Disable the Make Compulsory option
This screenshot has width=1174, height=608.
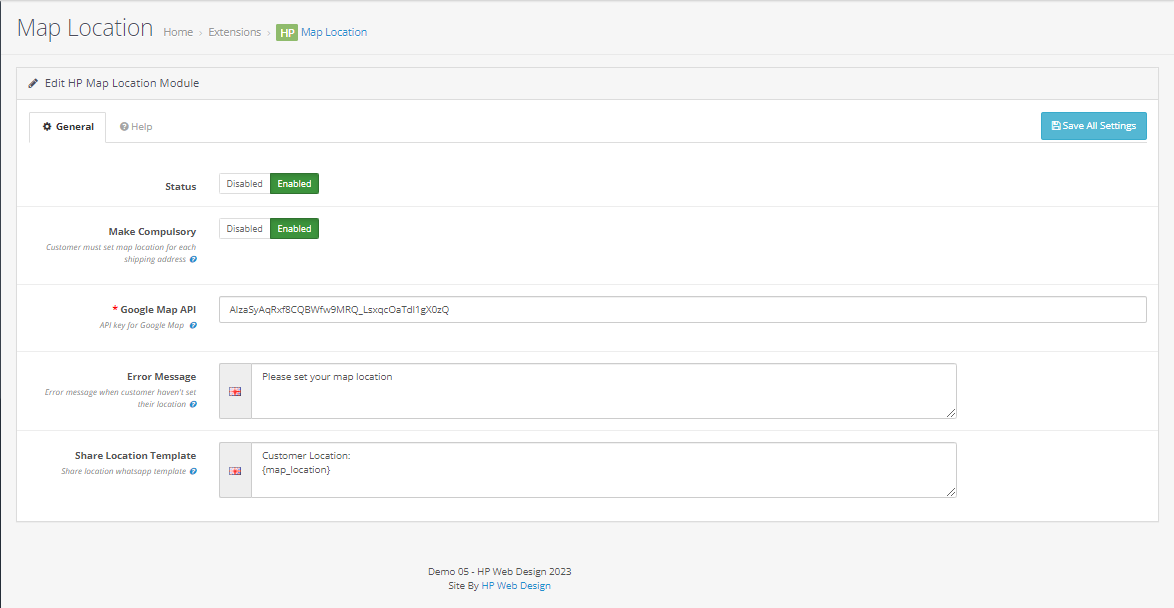(x=244, y=229)
